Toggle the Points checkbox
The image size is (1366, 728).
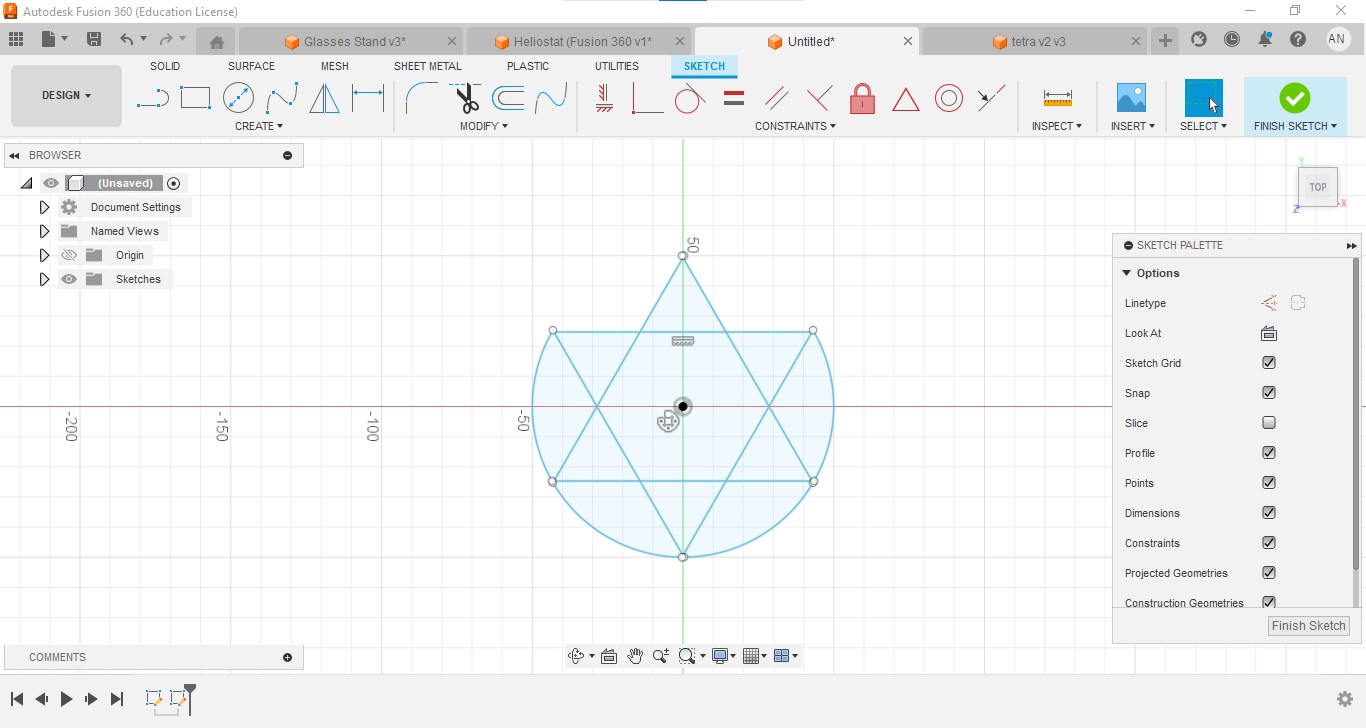tap(1269, 483)
